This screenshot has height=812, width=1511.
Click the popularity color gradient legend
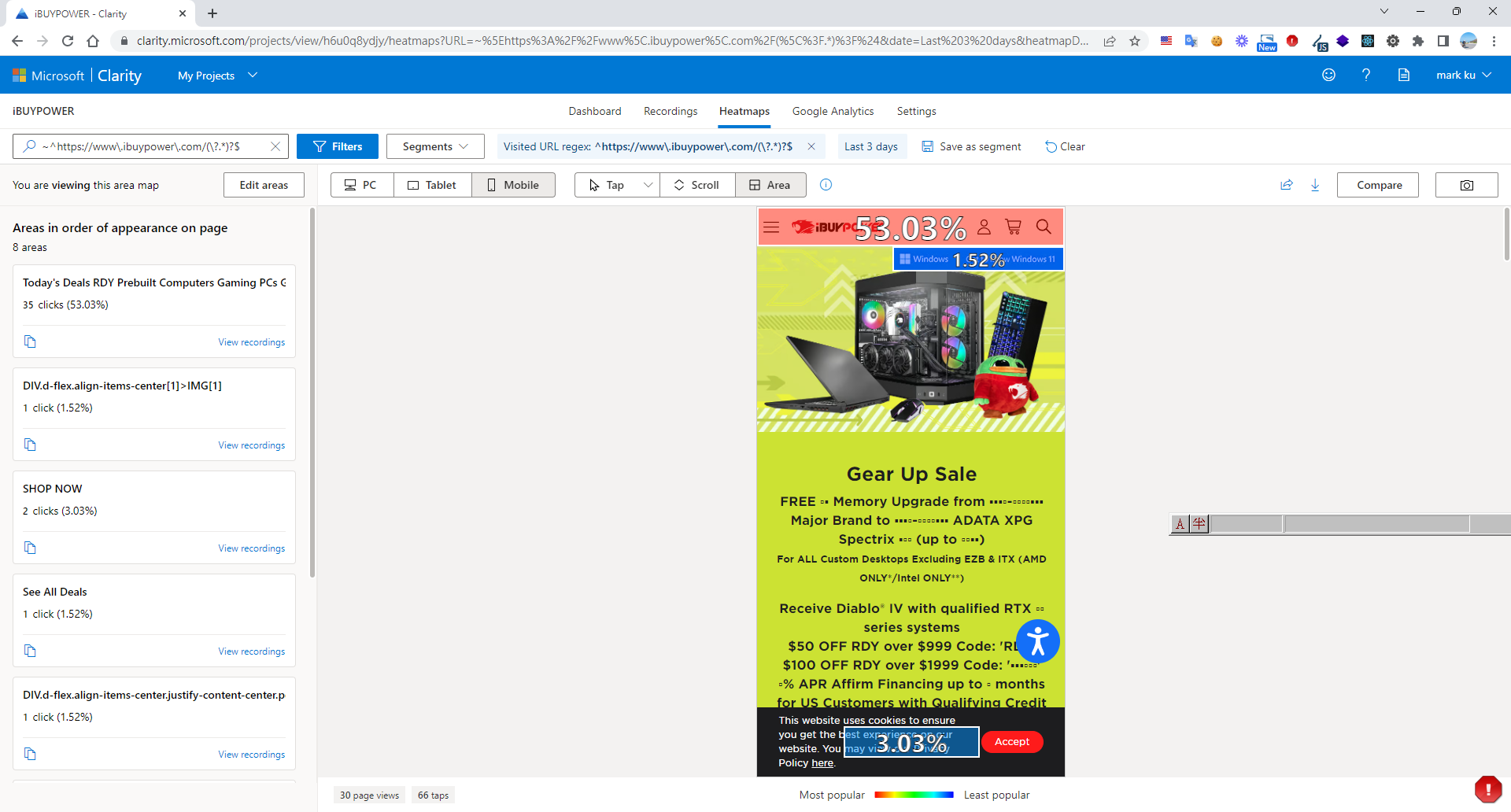(x=914, y=795)
